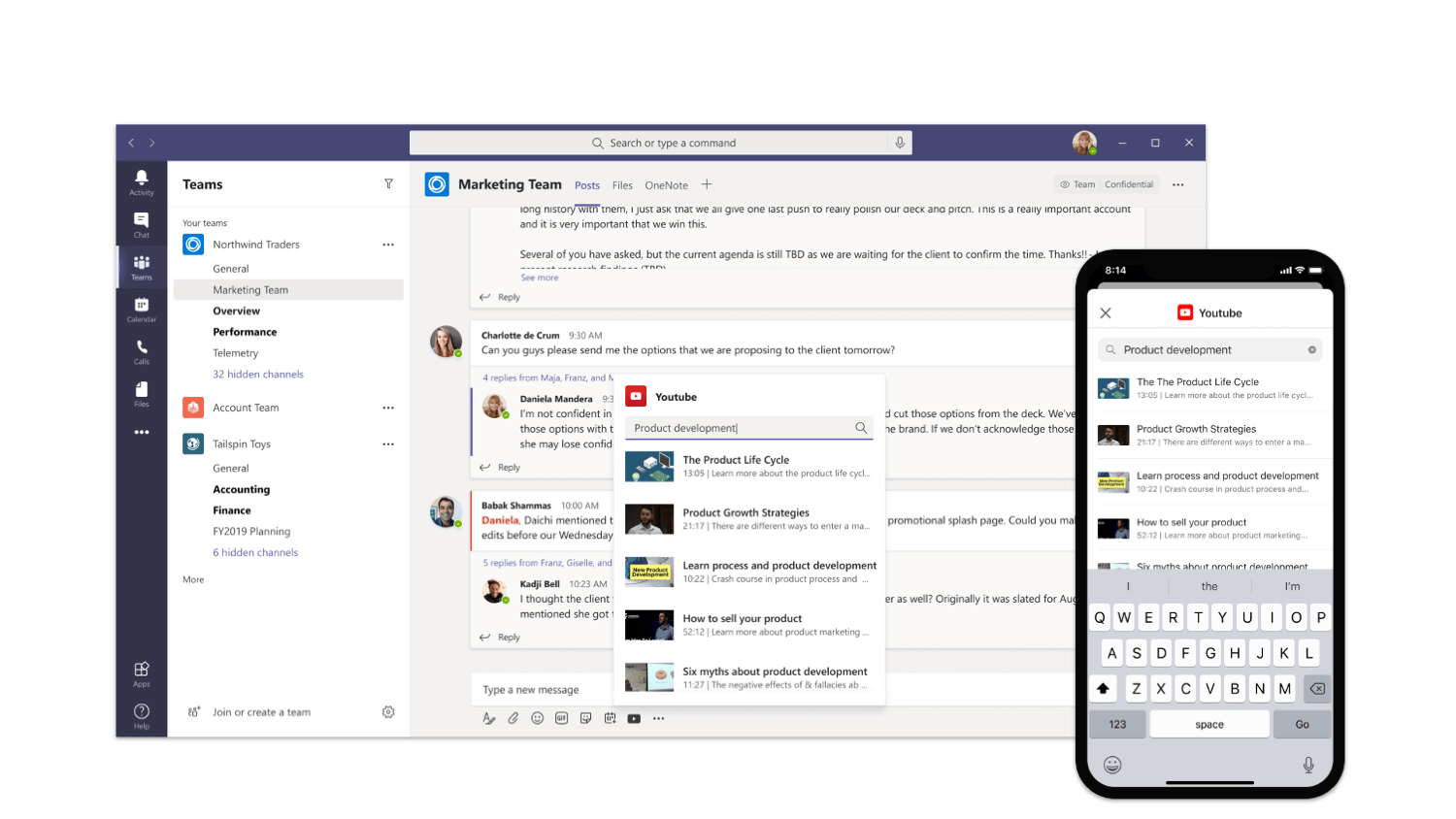The image size is (1456, 819).
Task: Select Marketing Team channel in list
Action: (288, 290)
